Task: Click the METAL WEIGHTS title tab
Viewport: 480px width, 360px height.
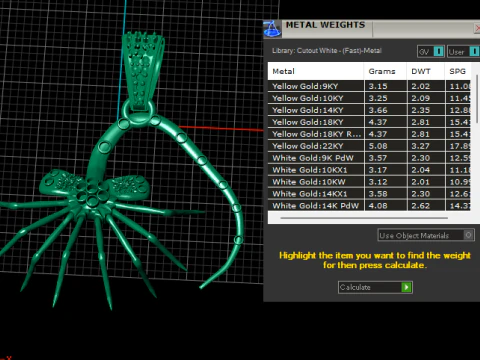Action: pyautogui.click(x=325, y=25)
